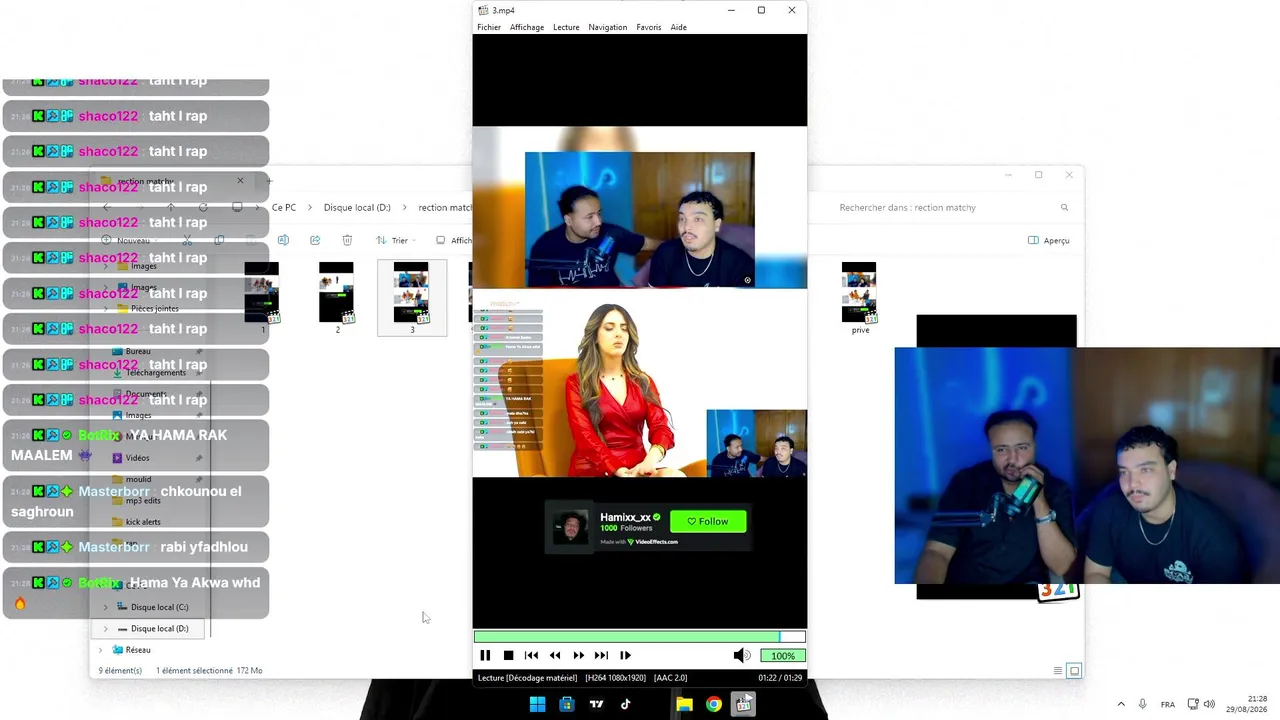Open the Affichage menu in the player
This screenshot has height=720, width=1280.
(527, 27)
